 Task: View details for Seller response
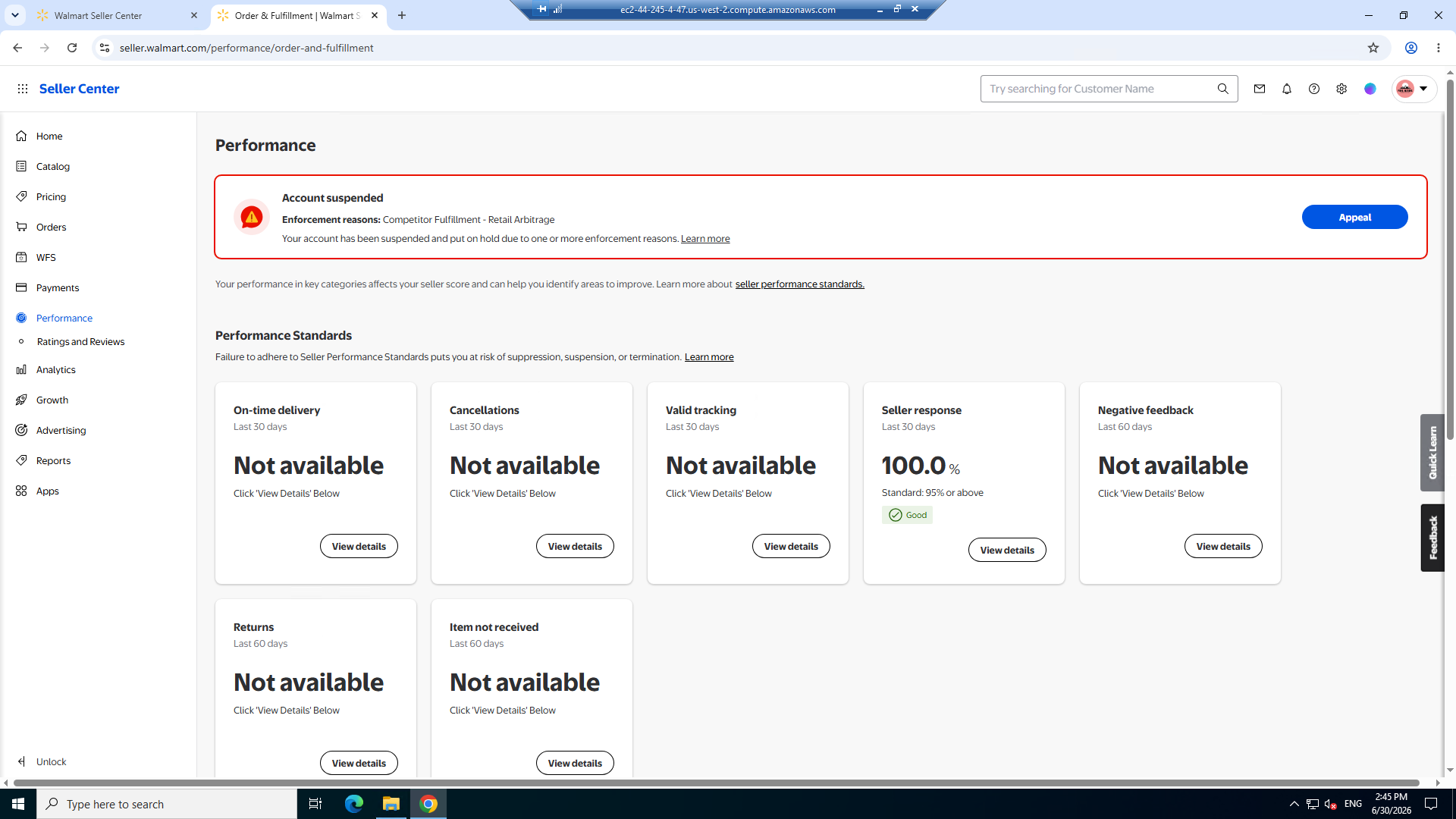click(1007, 550)
